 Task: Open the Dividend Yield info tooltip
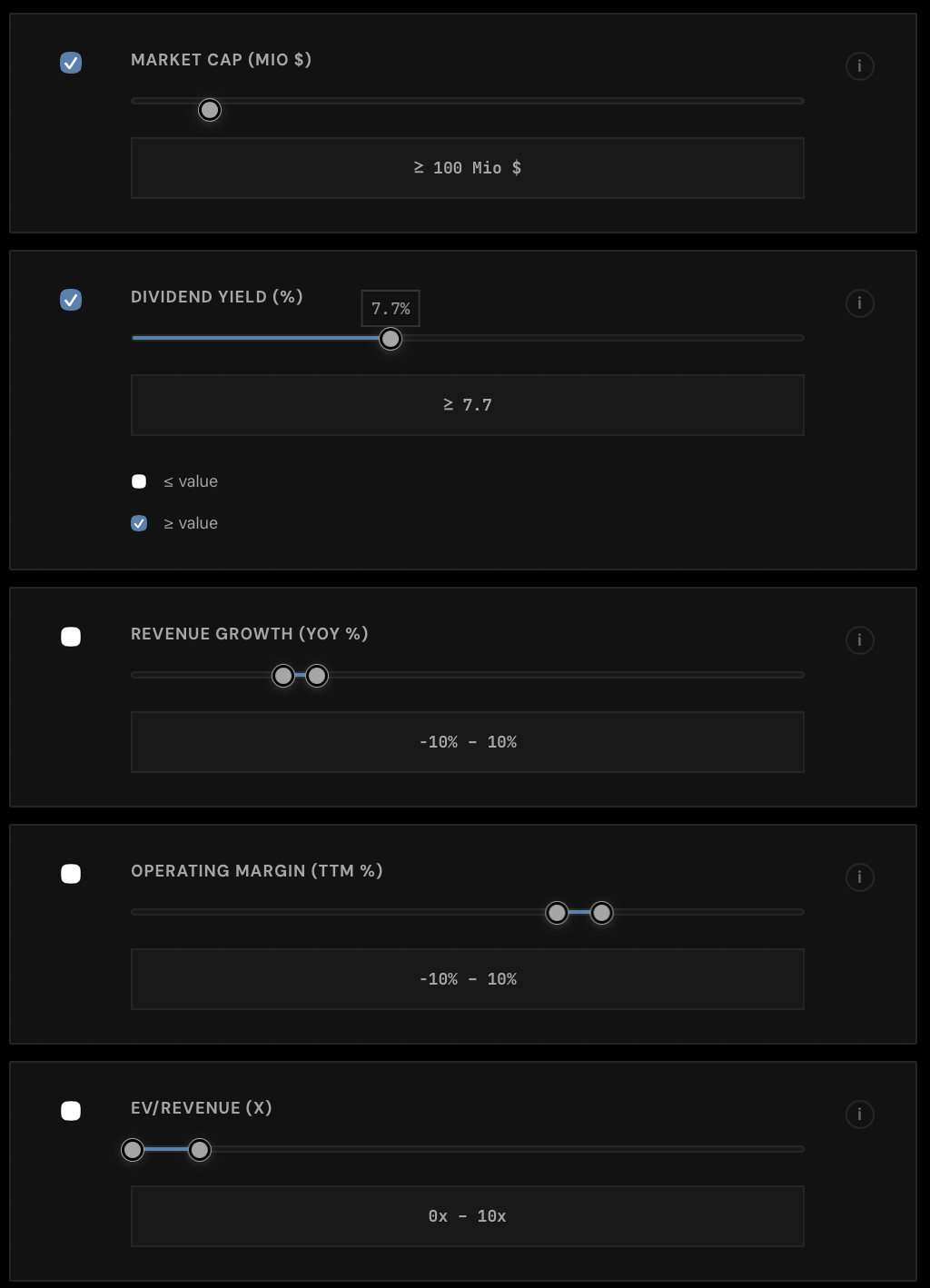[x=860, y=303]
